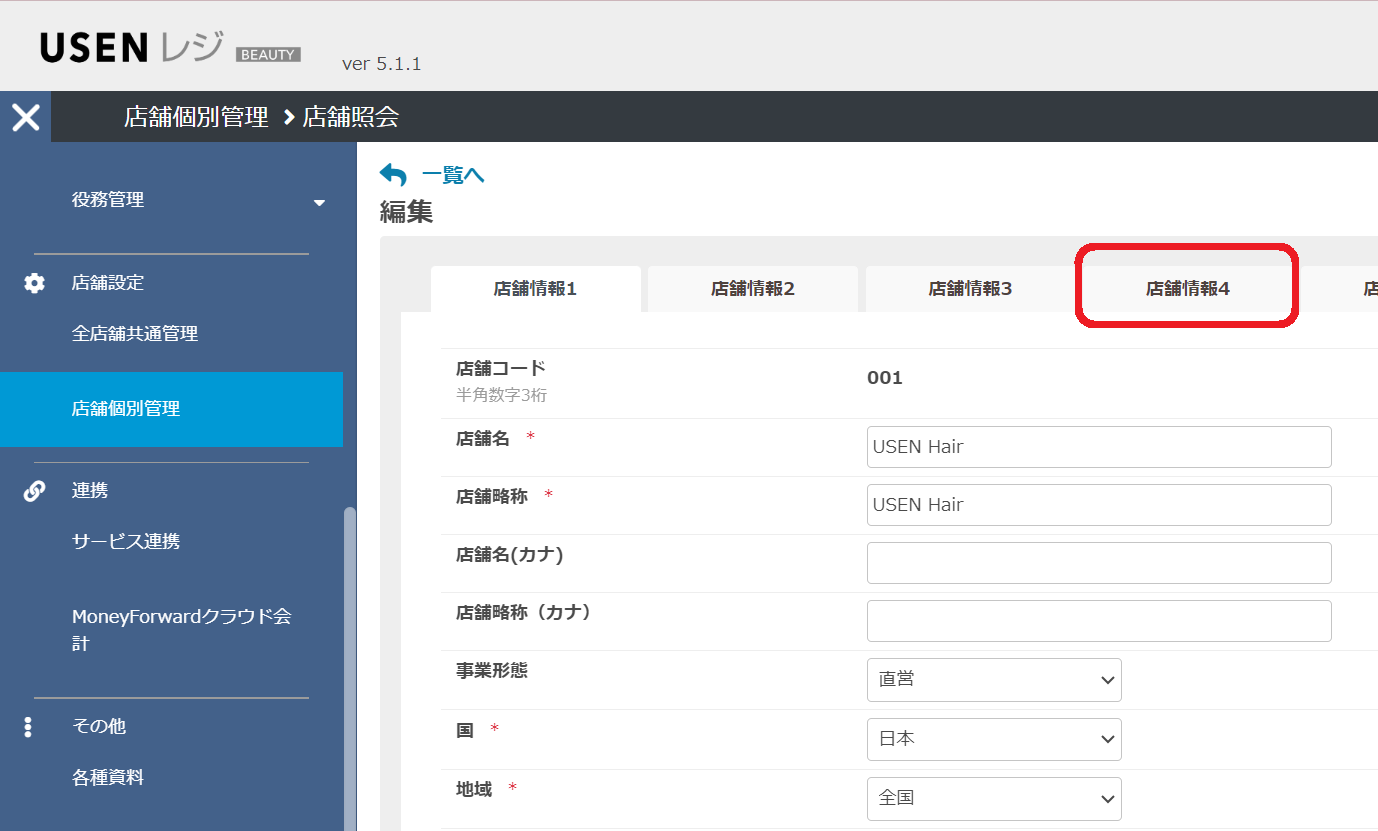
Task: Expand the 役務管理 menu arrow
Action: pyautogui.click(x=319, y=202)
